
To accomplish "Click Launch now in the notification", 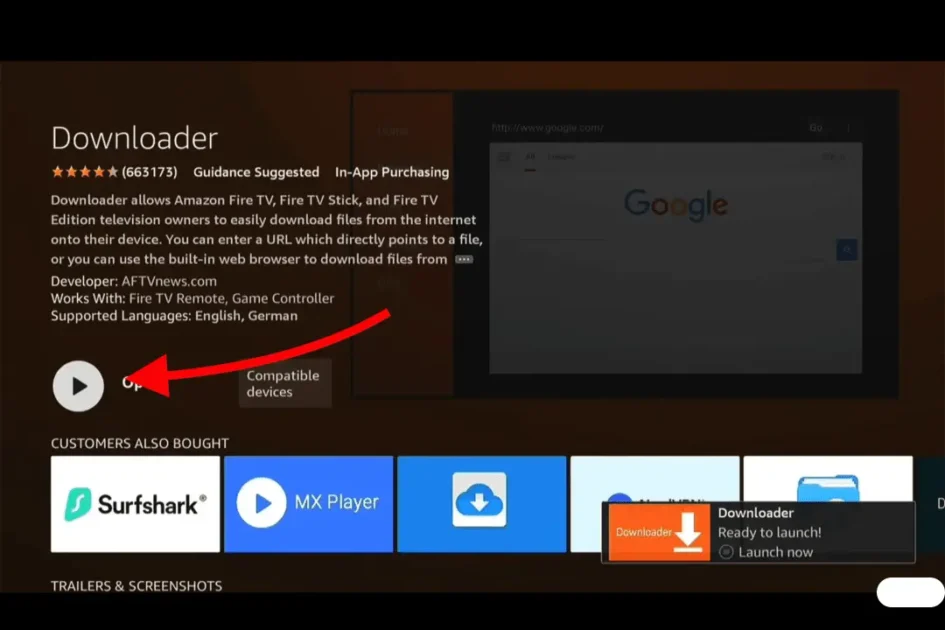I will [x=775, y=552].
